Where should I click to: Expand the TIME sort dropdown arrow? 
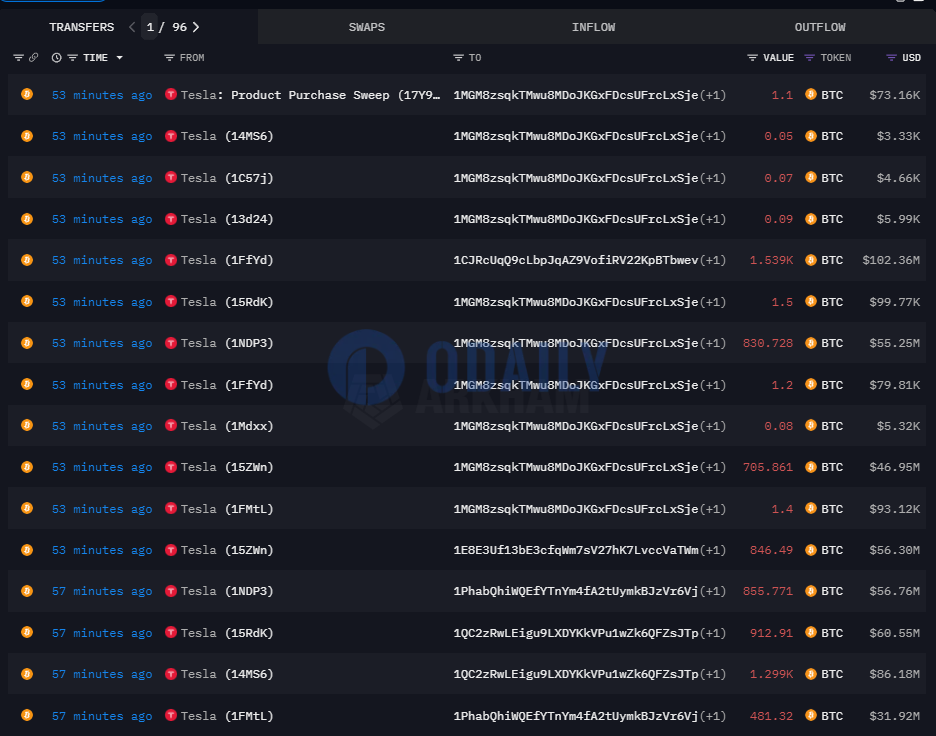119,58
